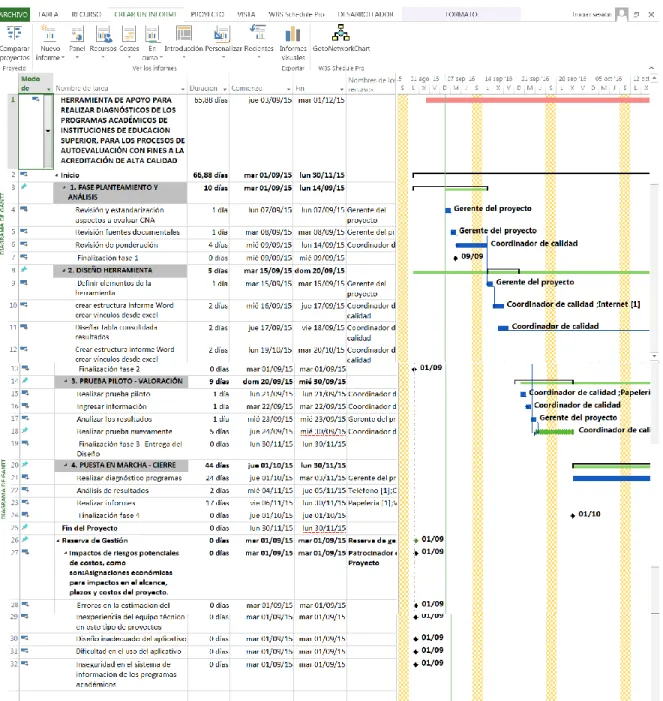
Task: Click the Comparar proyectos icon
Action: coord(14,34)
